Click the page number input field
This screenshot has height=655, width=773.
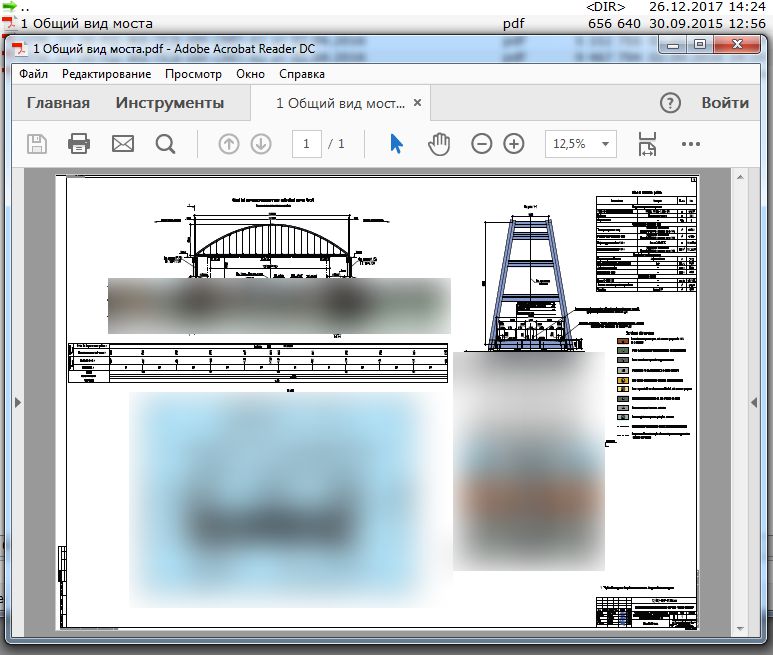(x=307, y=144)
